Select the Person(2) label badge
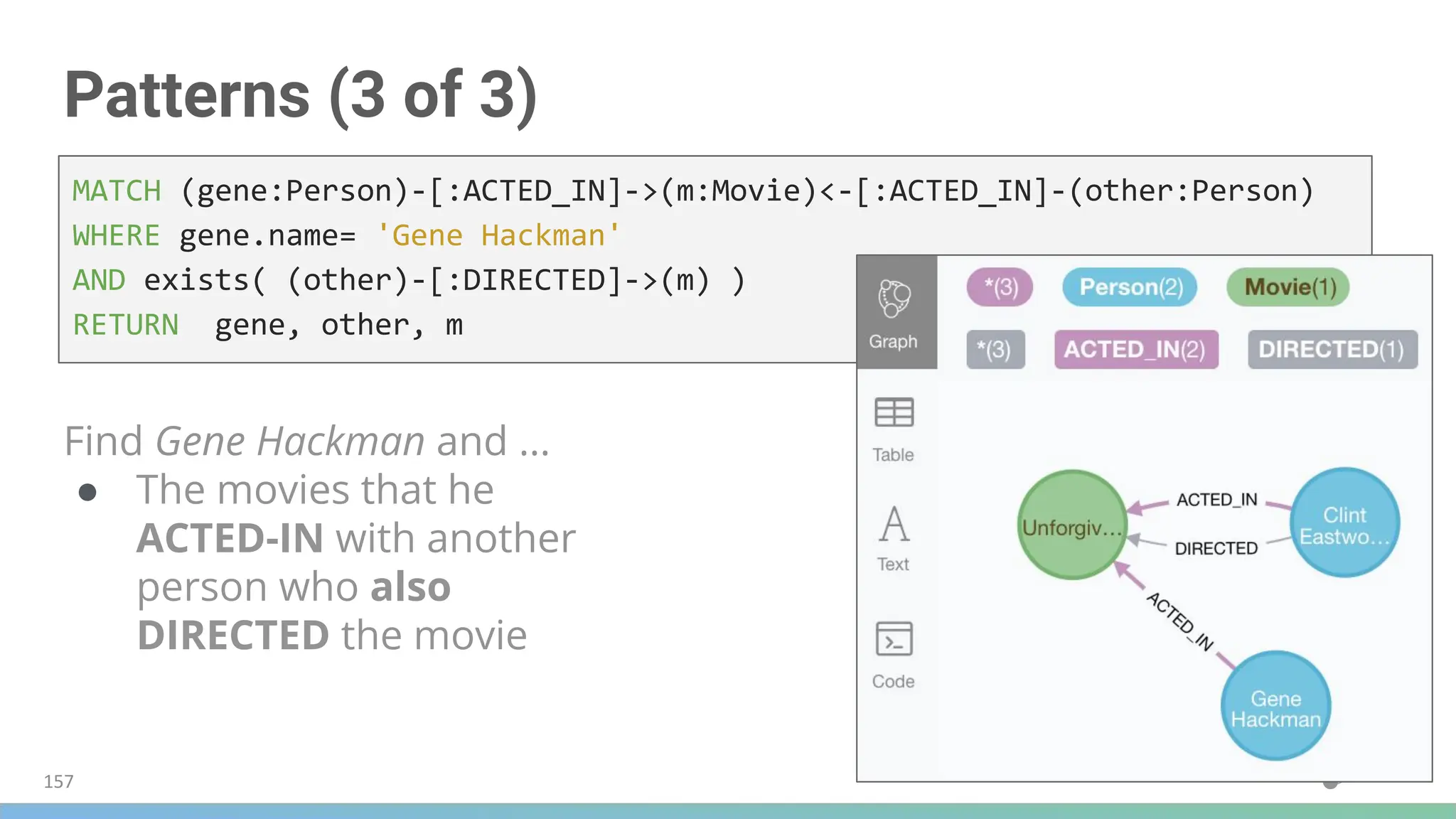 [x=1130, y=287]
